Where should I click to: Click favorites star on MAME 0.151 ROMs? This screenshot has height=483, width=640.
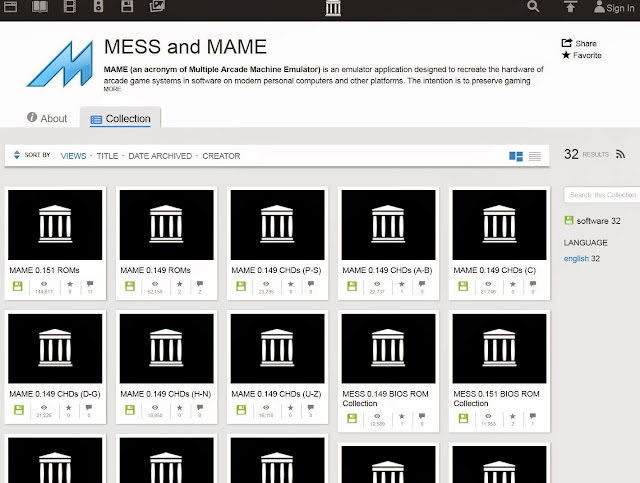70,284
